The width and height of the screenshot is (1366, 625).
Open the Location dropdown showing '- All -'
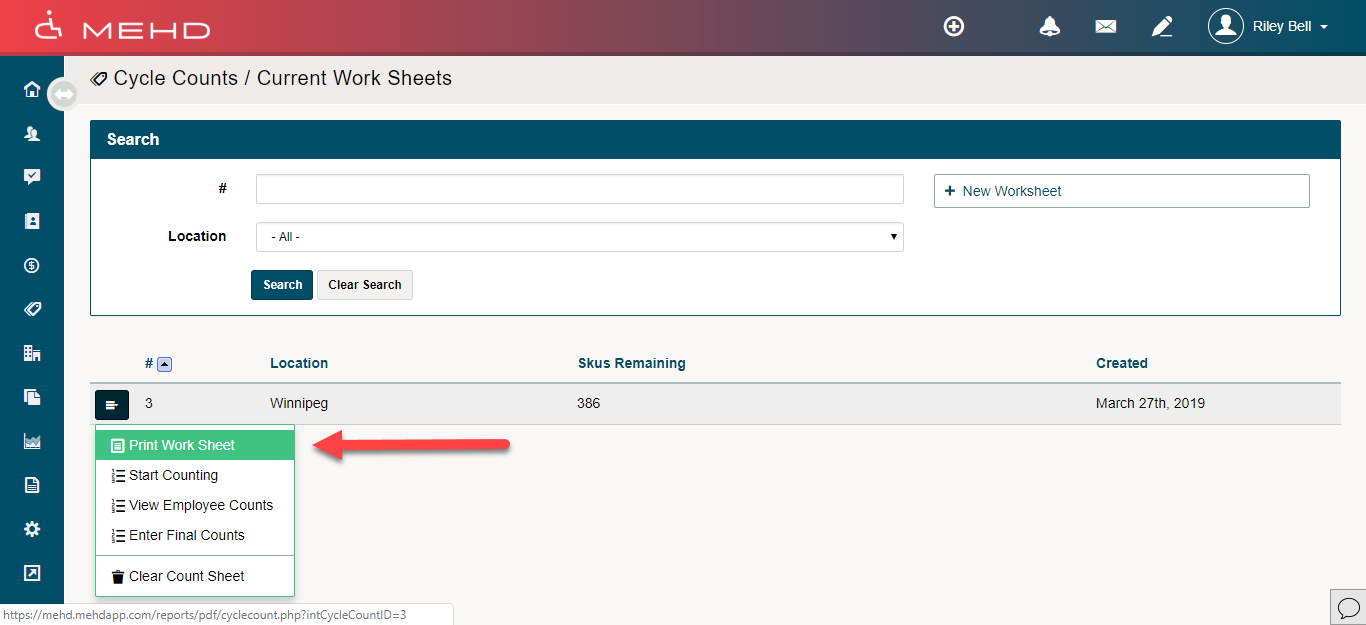(x=579, y=237)
